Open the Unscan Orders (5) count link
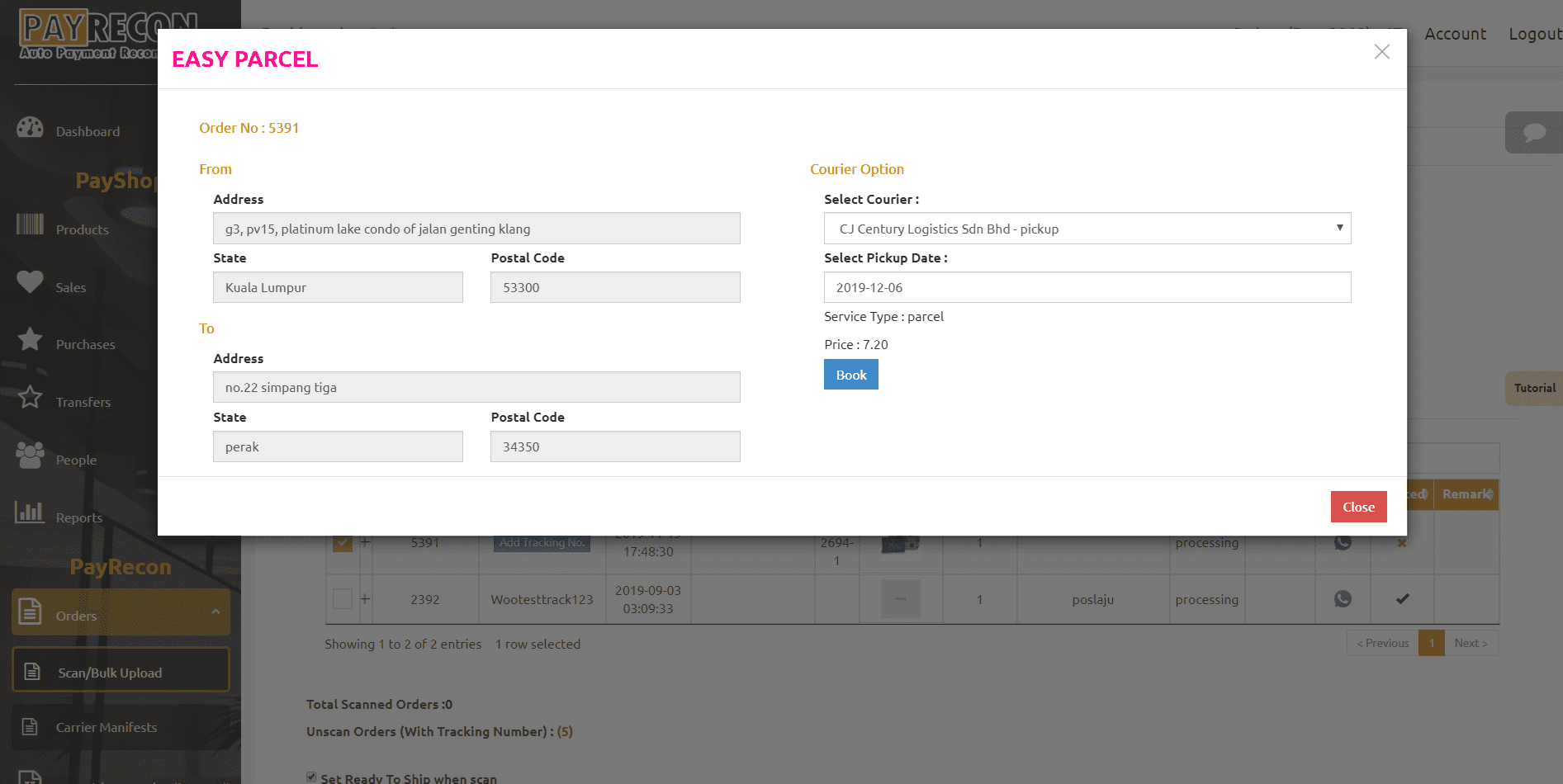This screenshot has height=784, width=1563. 565,731
